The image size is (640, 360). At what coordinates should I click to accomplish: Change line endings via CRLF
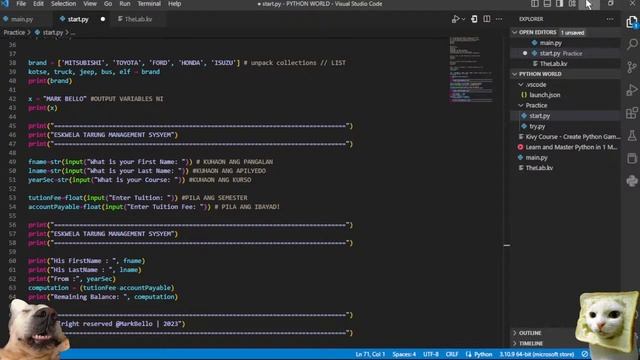point(452,354)
